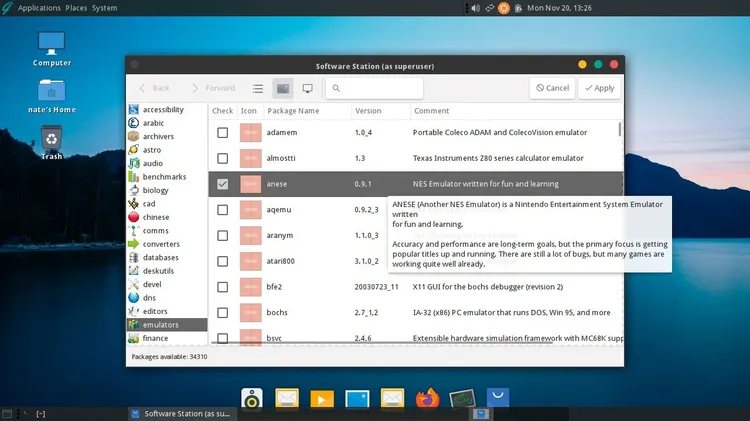Check the almostti package checkbox
Viewport: 750px width, 421px height.
click(x=222, y=158)
